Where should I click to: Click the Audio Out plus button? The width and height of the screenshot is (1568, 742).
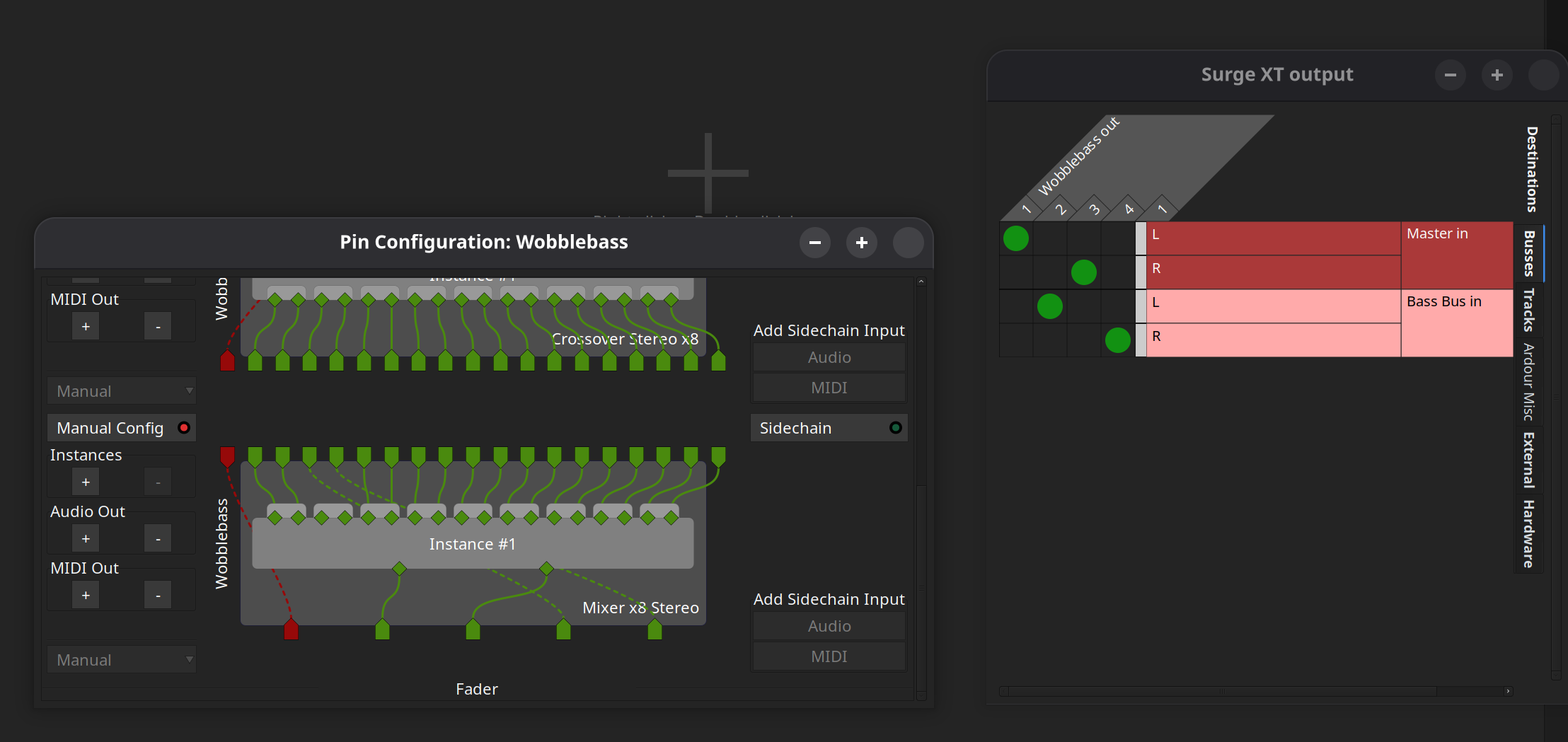[x=86, y=539]
